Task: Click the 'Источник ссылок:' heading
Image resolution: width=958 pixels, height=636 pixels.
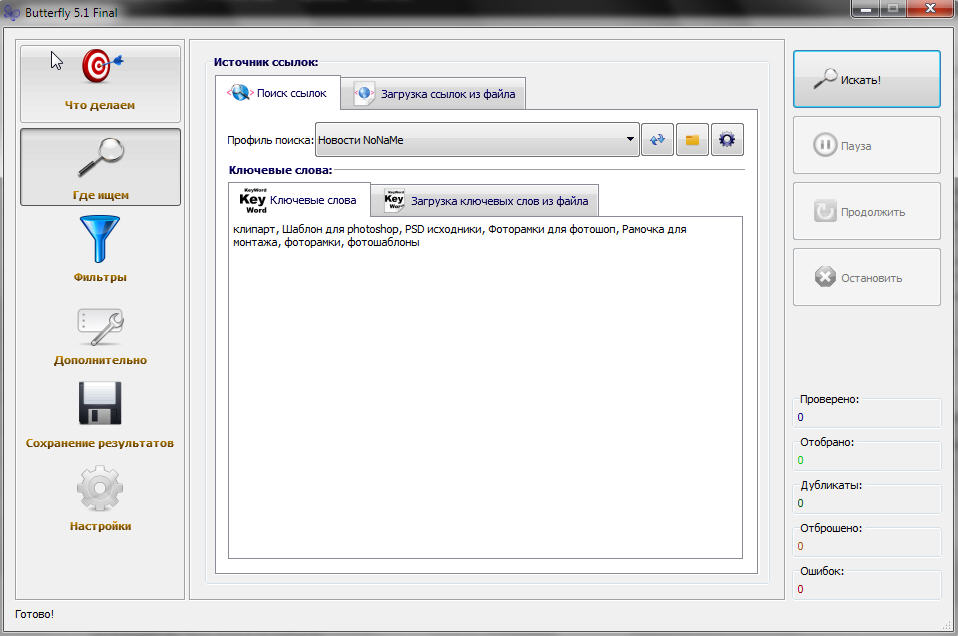Action: (x=266, y=62)
